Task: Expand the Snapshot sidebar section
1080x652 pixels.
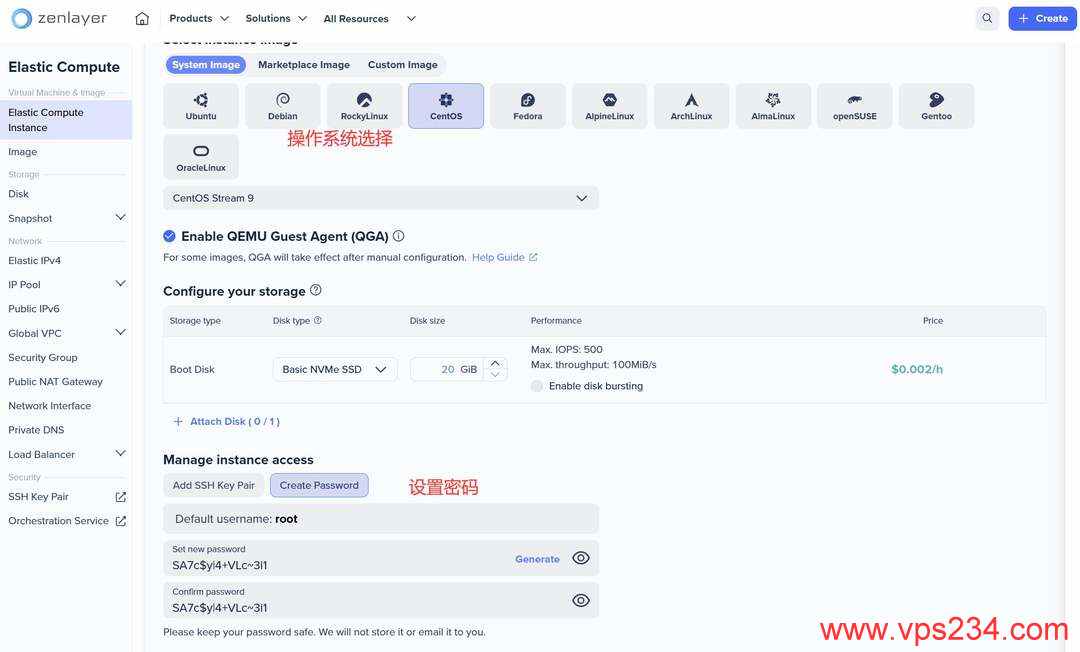Action: [x=120, y=217]
